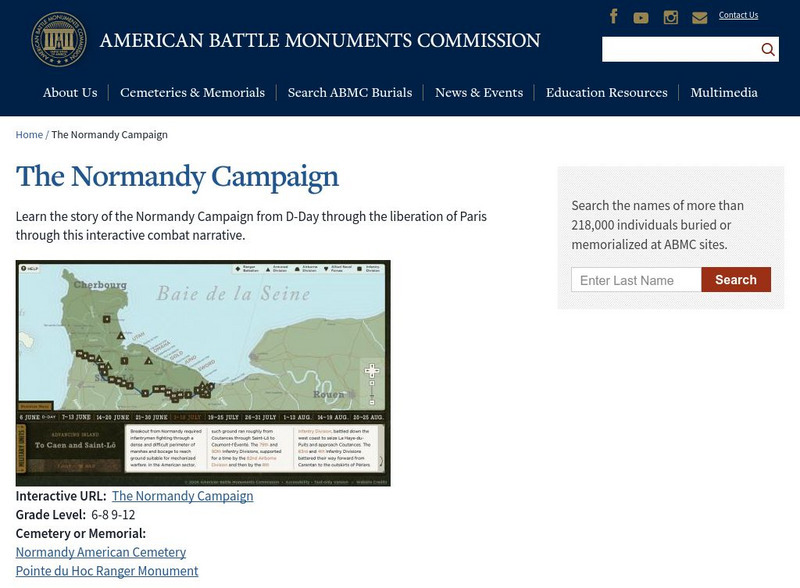Open the YouTube channel icon
This screenshot has width=800, height=588.
[x=641, y=17]
